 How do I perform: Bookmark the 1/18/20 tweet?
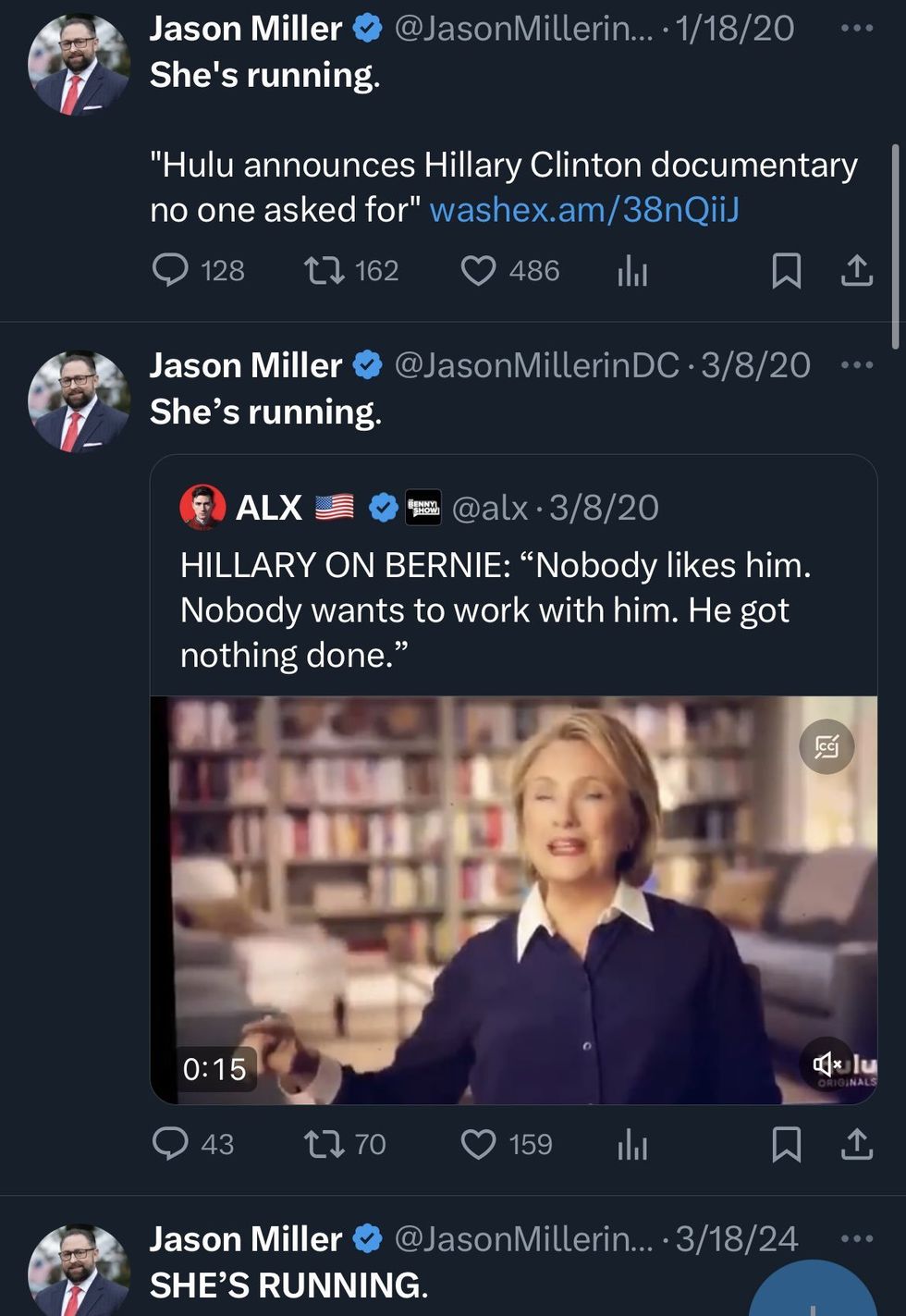tap(788, 271)
